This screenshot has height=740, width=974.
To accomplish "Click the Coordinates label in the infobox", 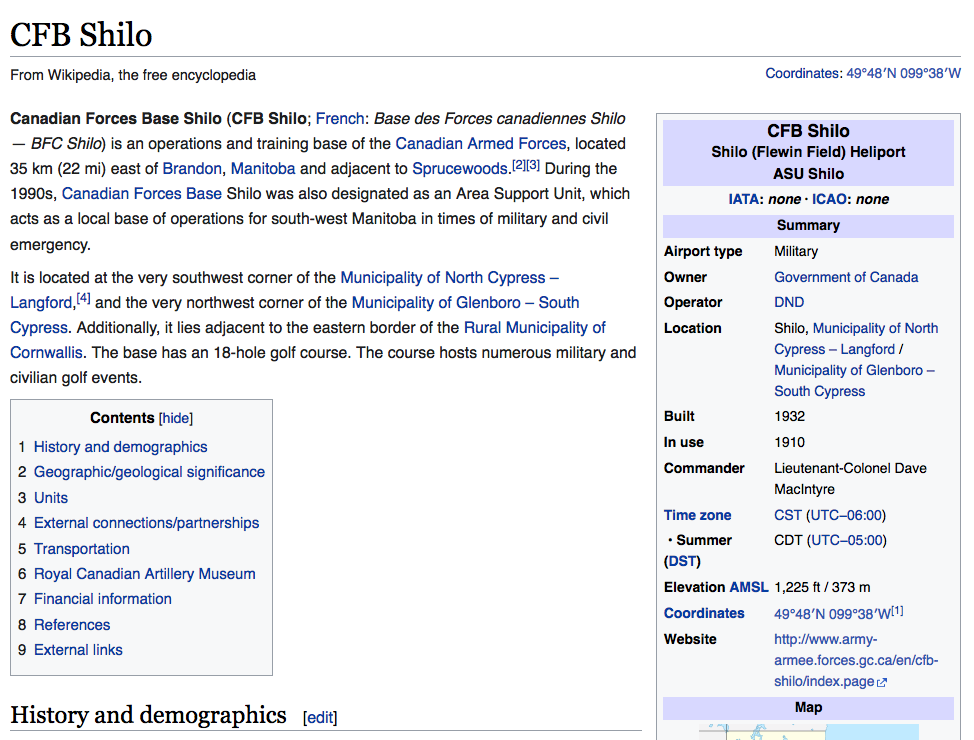I will coord(704,613).
